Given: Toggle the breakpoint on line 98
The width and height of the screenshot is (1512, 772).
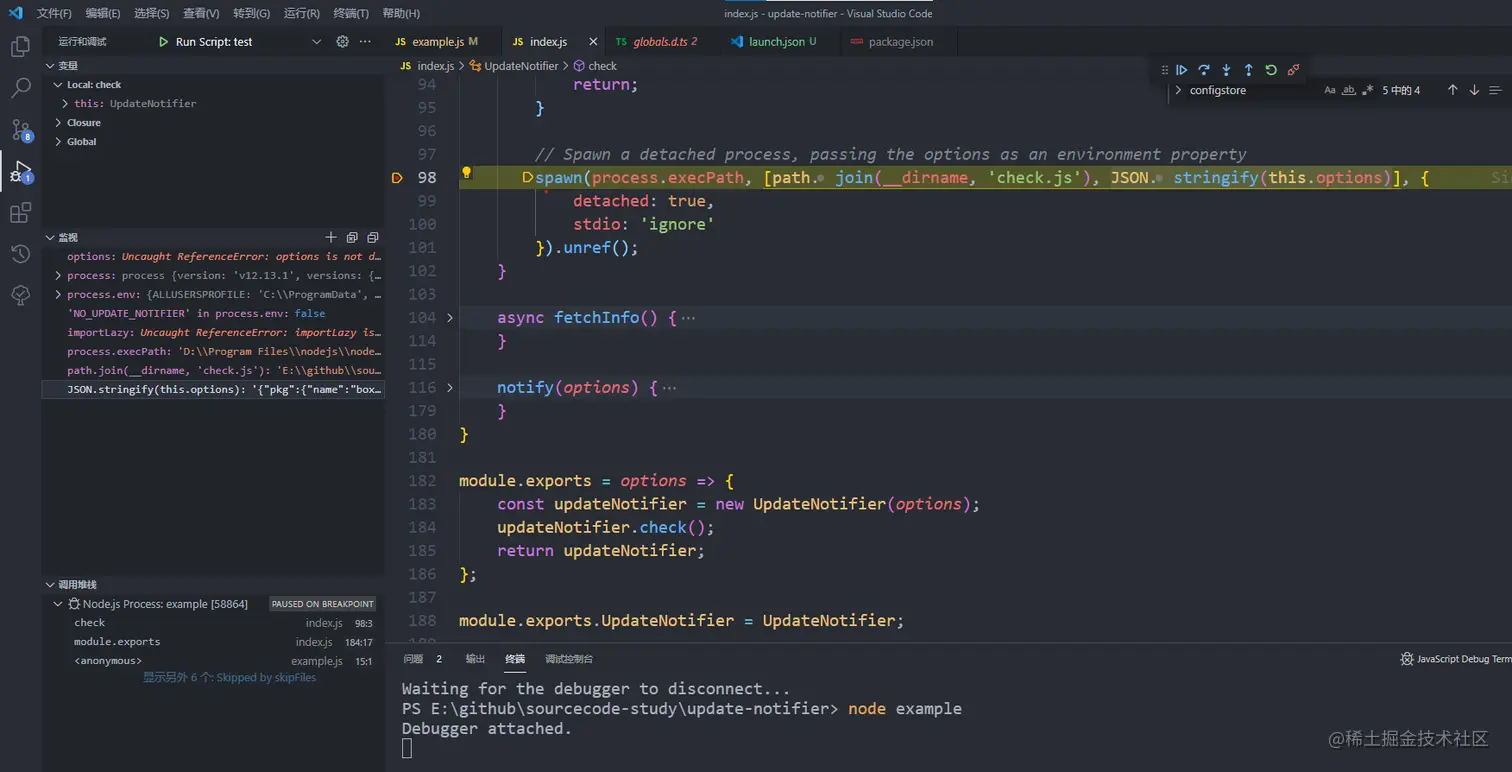Looking at the screenshot, I should coord(396,178).
